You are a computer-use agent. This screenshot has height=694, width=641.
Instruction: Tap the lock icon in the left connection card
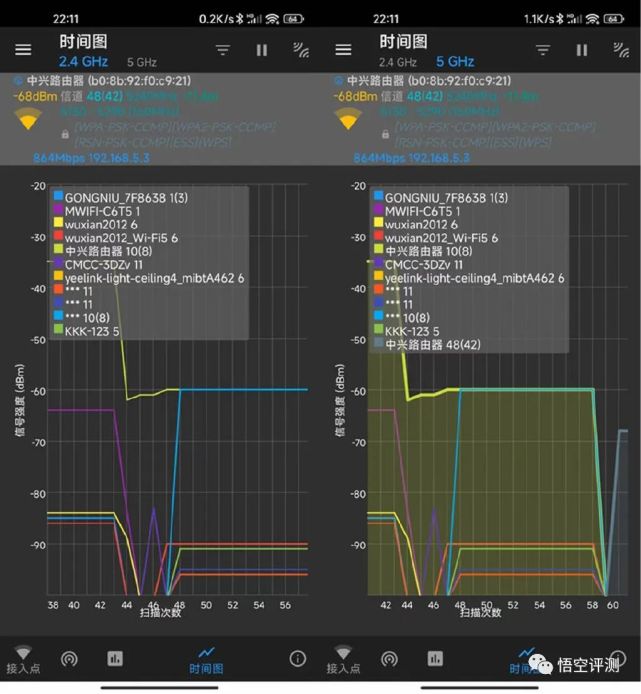pyautogui.click(x=65, y=134)
